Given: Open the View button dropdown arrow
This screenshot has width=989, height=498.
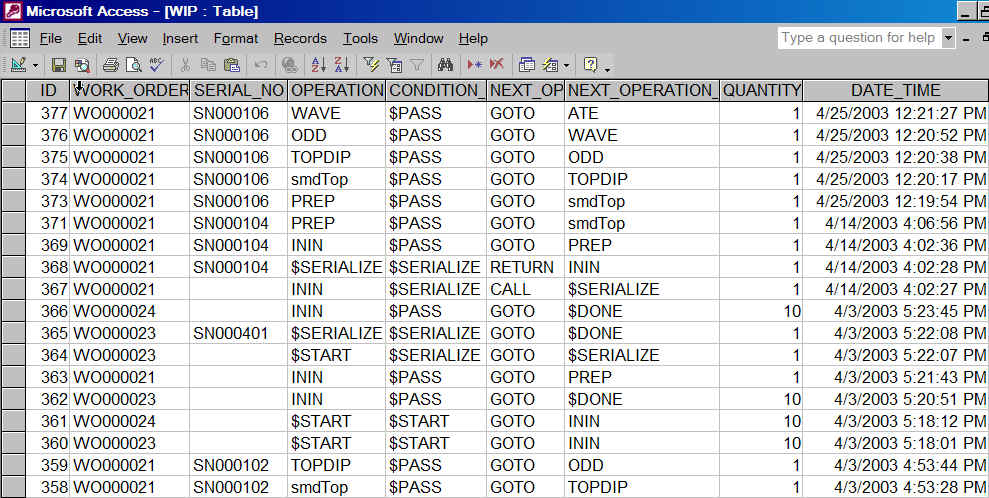Looking at the screenshot, I should (35, 65).
